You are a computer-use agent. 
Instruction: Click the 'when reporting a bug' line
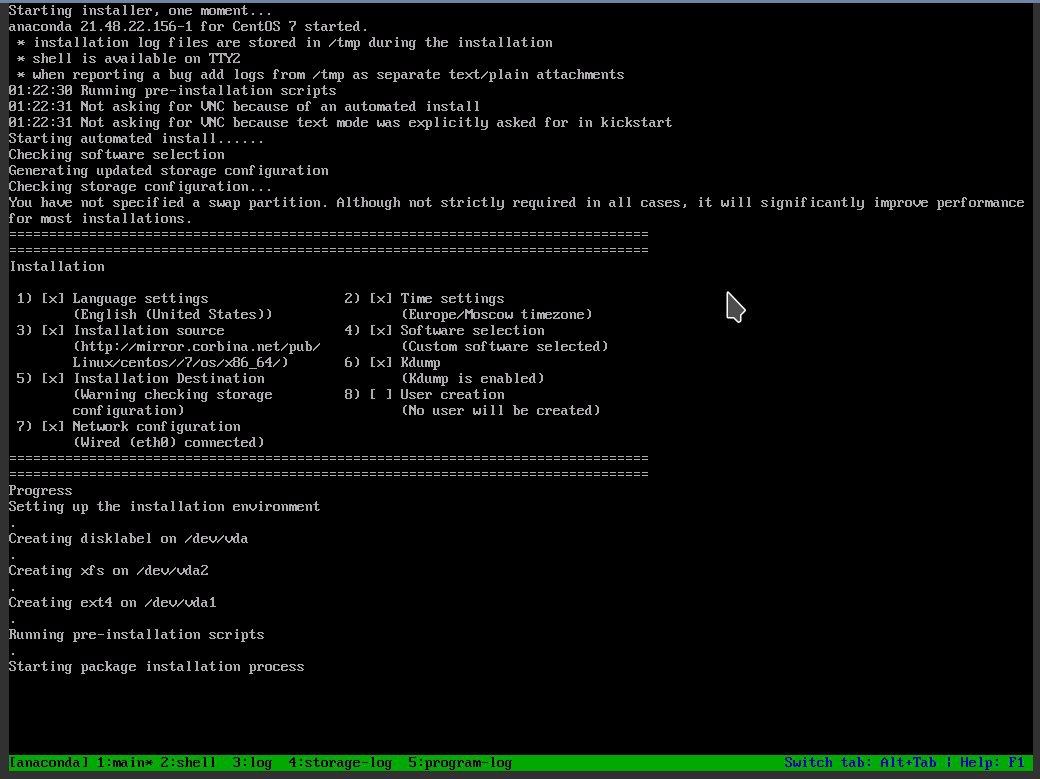[320, 74]
